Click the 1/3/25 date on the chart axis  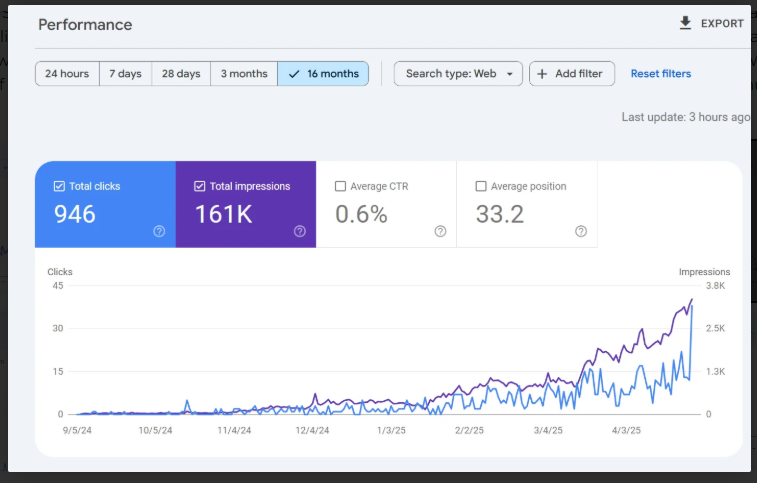click(x=391, y=430)
